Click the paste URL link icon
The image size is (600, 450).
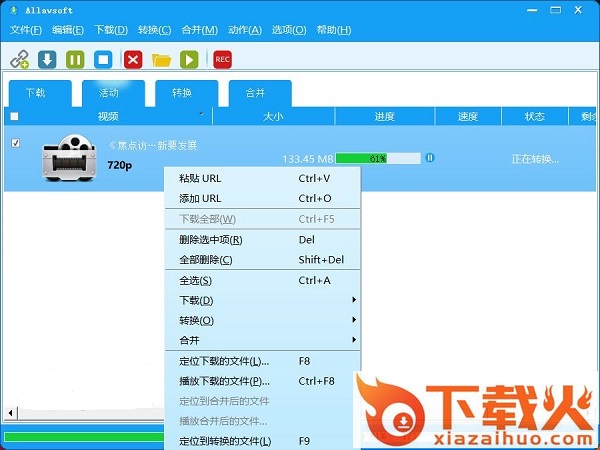(x=19, y=60)
